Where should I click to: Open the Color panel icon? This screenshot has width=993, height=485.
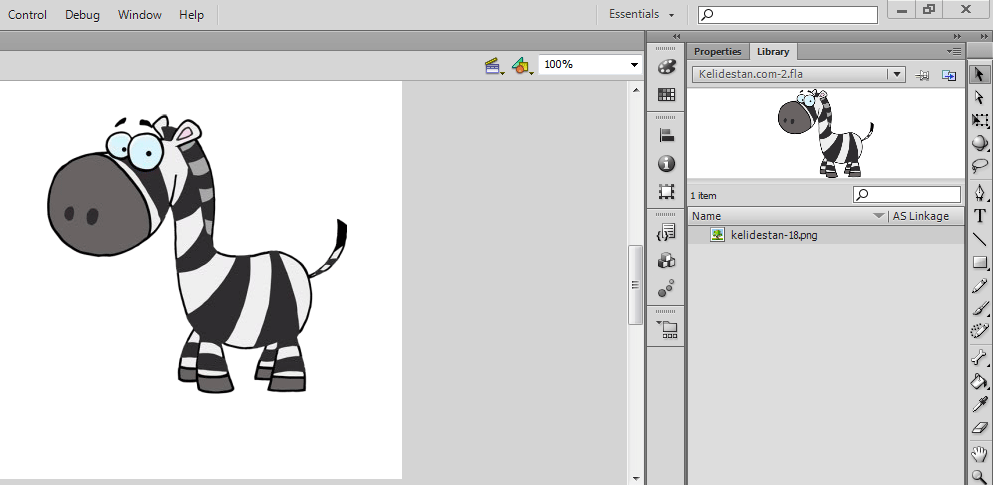tap(666, 66)
